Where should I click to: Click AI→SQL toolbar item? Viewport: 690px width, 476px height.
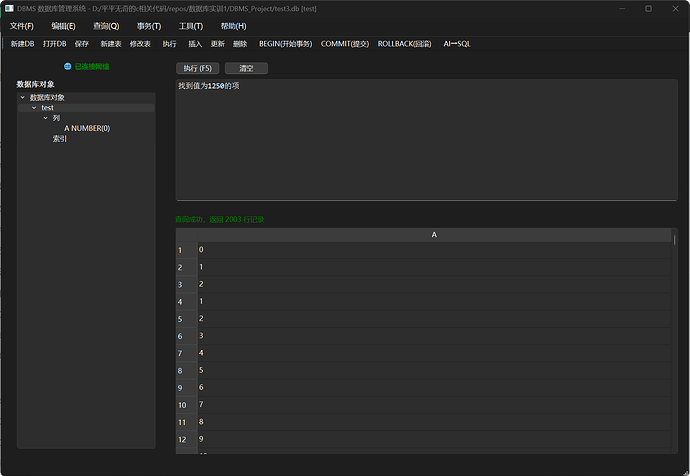(457, 44)
